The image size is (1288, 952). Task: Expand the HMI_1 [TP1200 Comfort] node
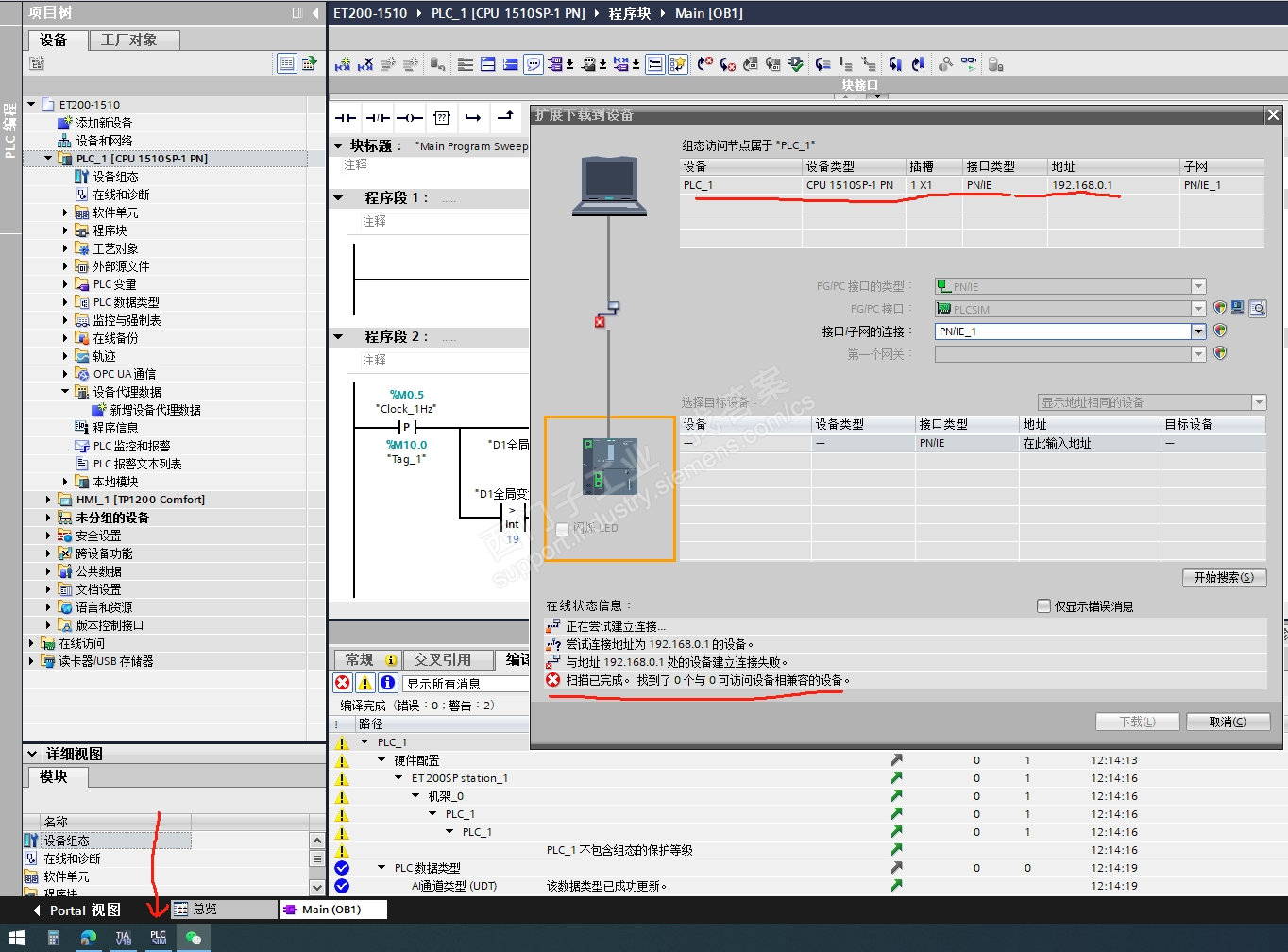(x=48, y=500)
